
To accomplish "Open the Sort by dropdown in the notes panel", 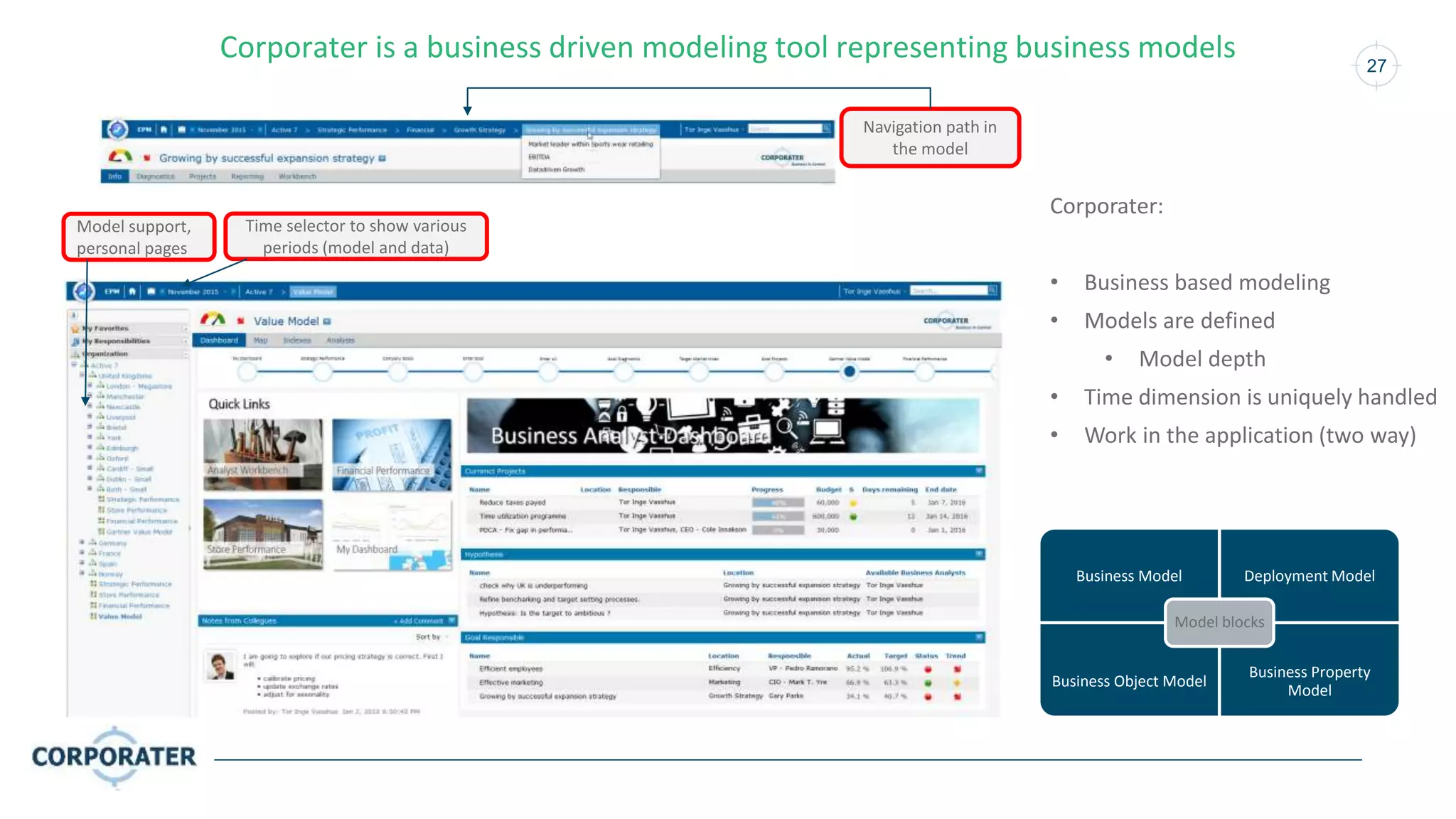I will (x=432, y=637).
